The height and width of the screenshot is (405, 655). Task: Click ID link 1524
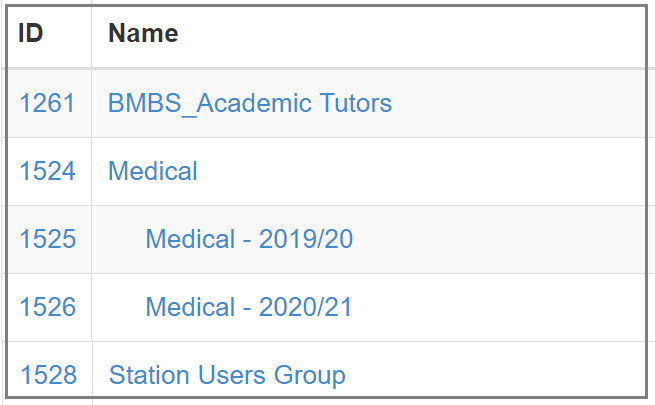pyautogui.click(x=47, y=171)
